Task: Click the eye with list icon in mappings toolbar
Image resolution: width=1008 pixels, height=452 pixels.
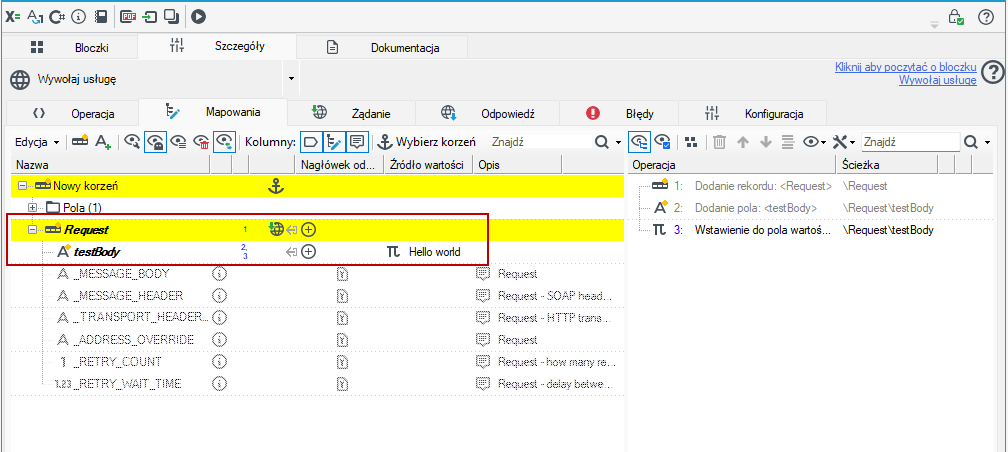Action: [179, 141]
